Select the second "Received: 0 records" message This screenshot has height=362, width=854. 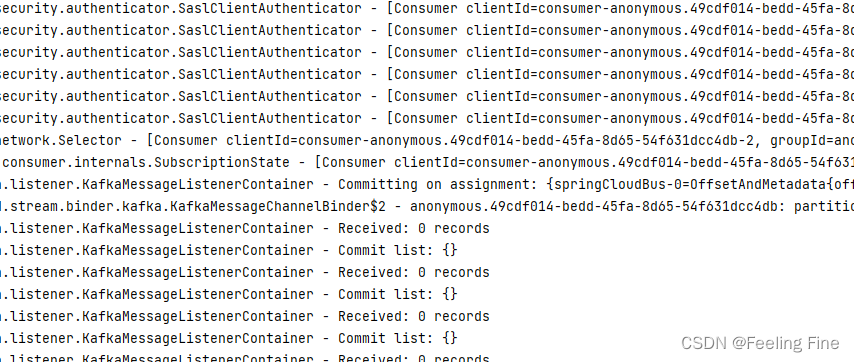coord(413,272)
